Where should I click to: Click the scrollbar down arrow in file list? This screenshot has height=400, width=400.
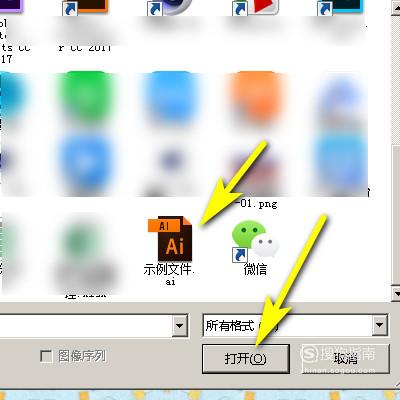[x=396, y=294]
